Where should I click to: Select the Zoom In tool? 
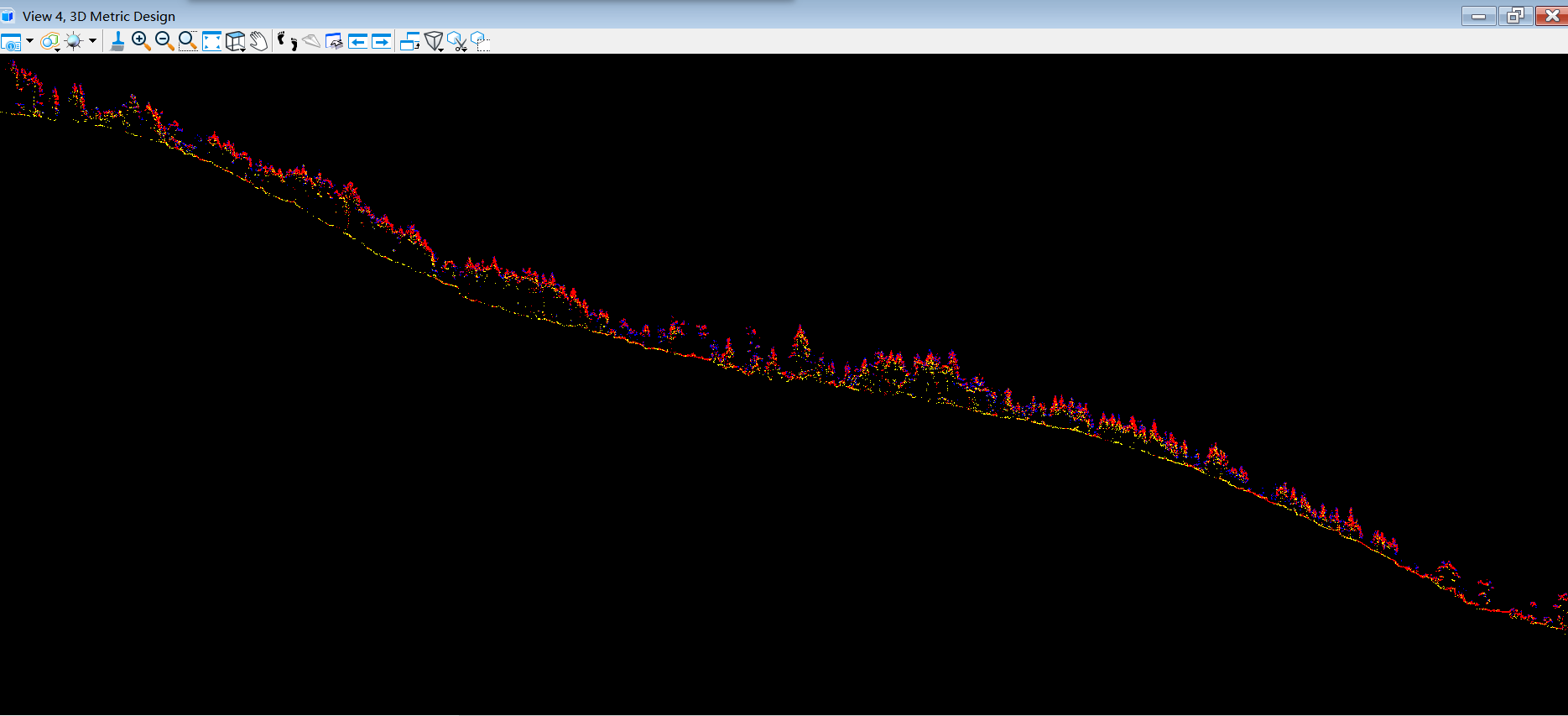pyautogui.click(x=141, y=41)
